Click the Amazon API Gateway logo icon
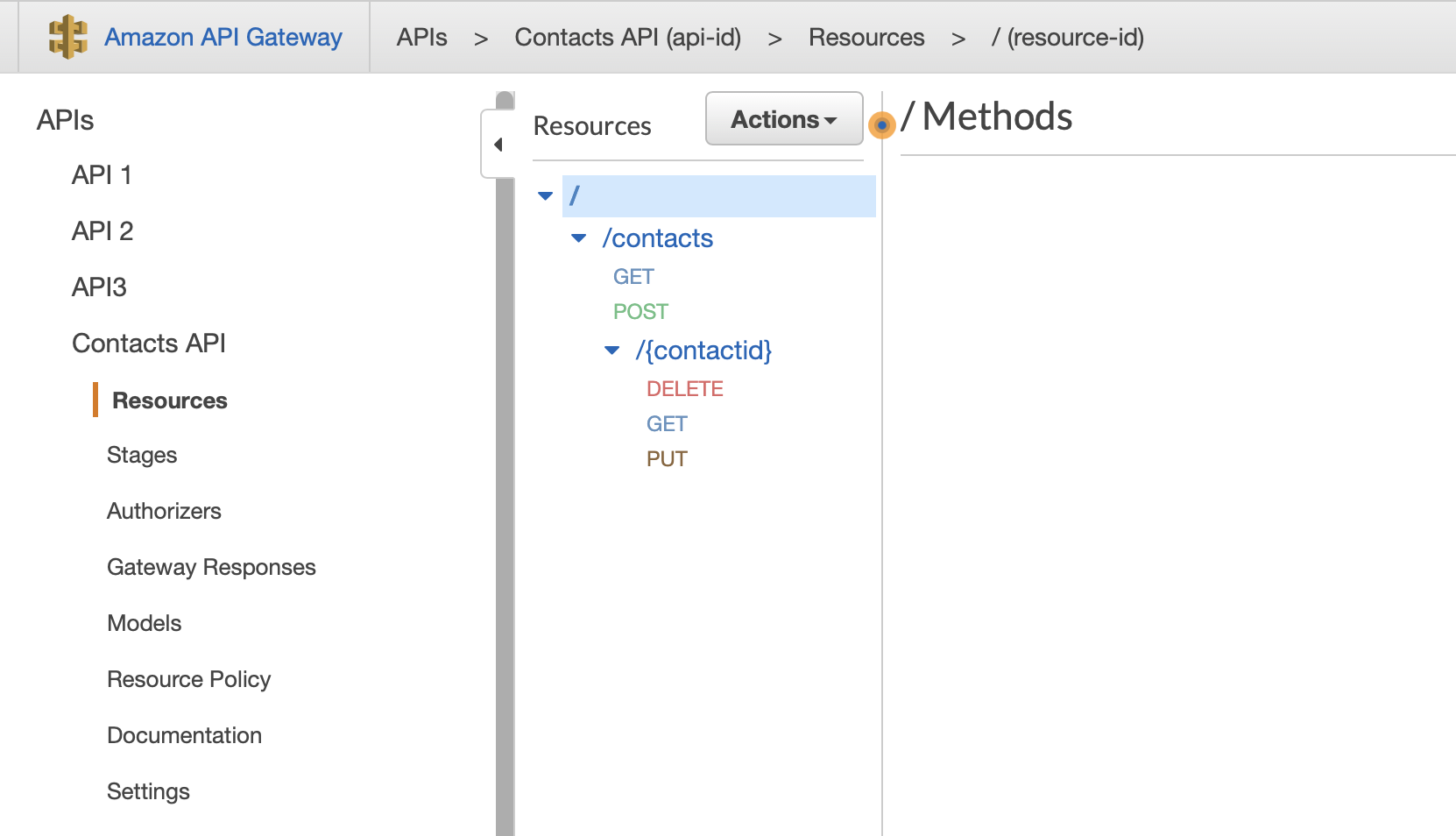The image size is (1456, 836). tap(67, 38)
